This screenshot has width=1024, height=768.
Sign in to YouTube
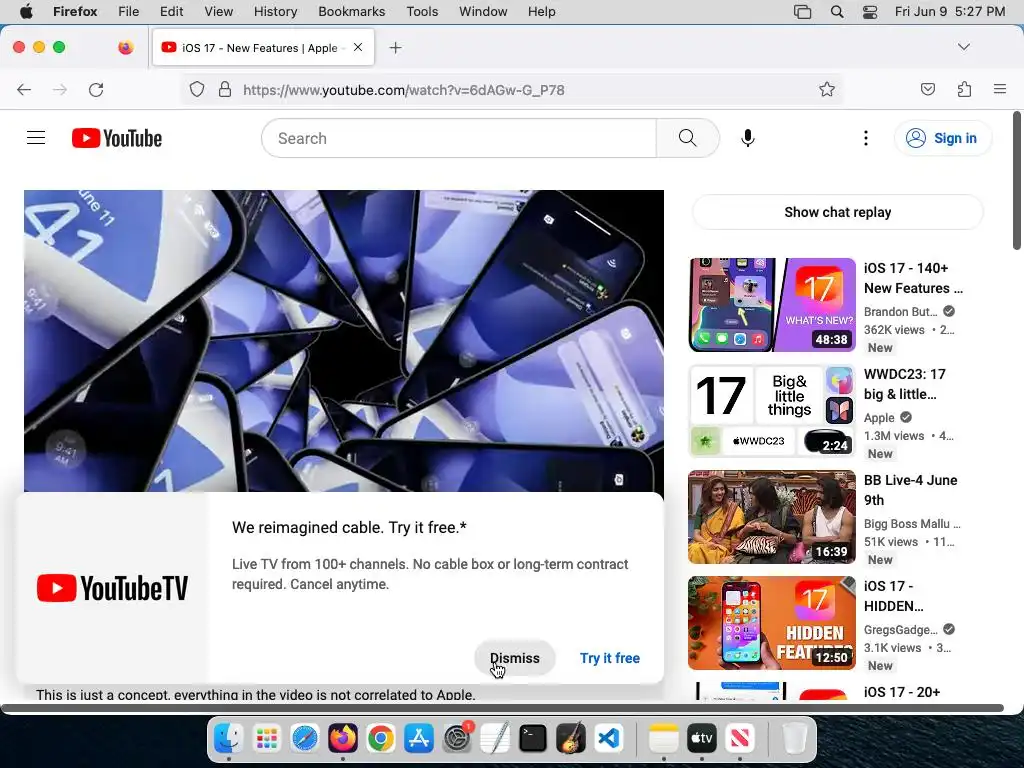[x=942, y=138]
